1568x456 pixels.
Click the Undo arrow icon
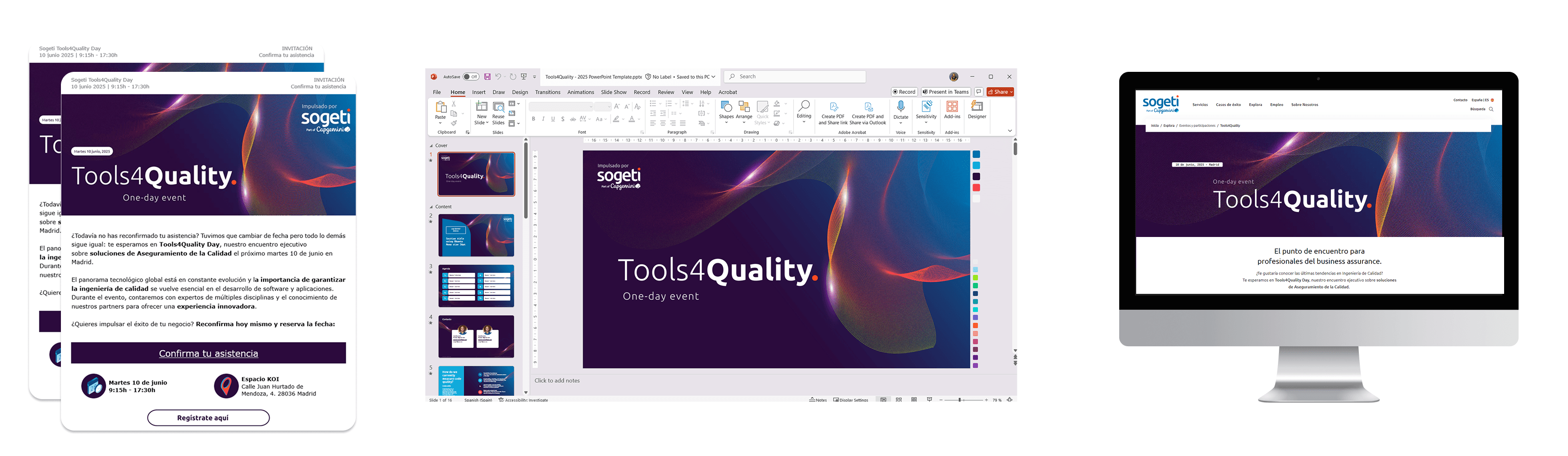click(x=498, y=77)
